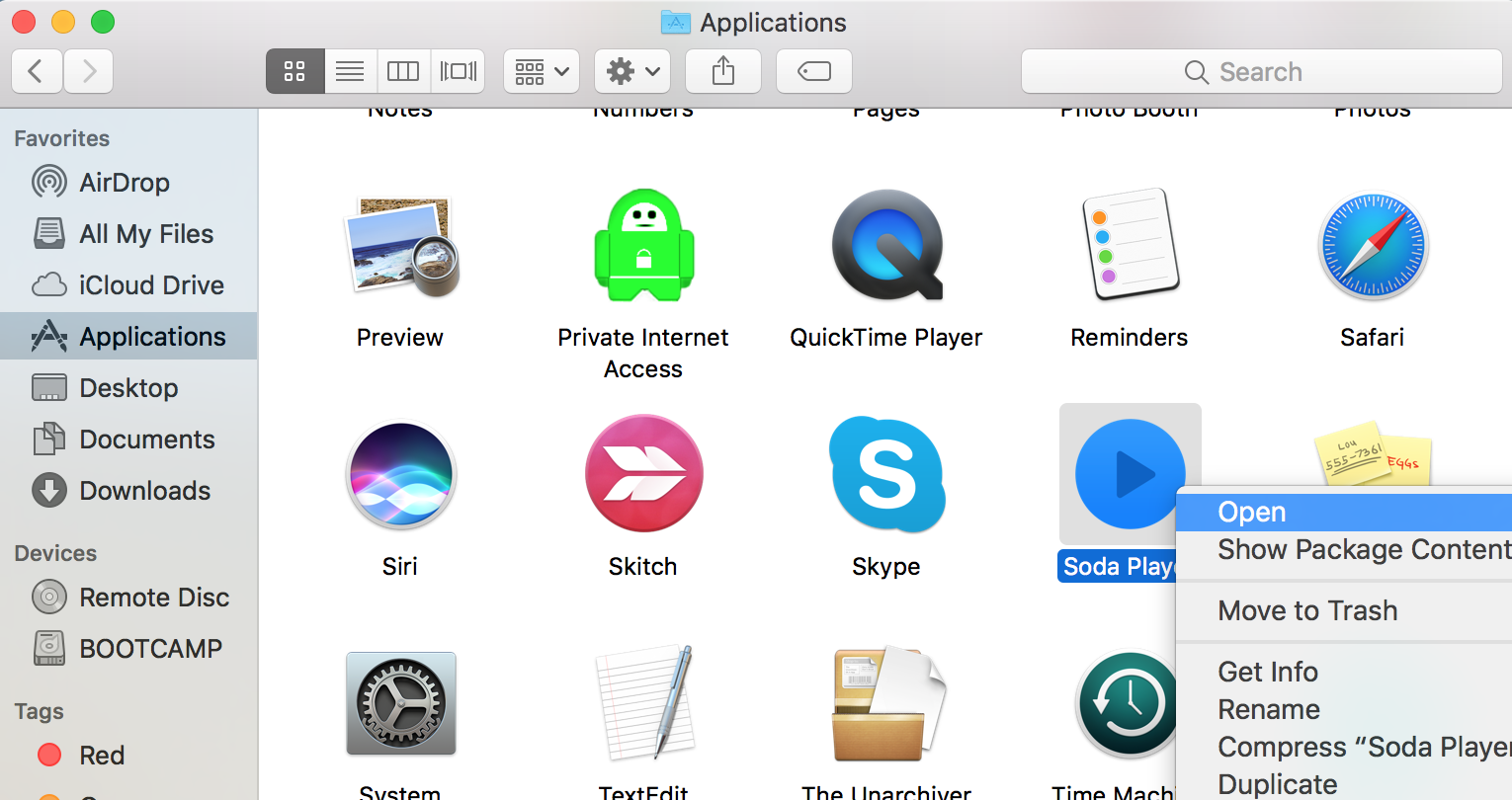
Task: Open the Action gear dropdown menu
Action: 632,71
